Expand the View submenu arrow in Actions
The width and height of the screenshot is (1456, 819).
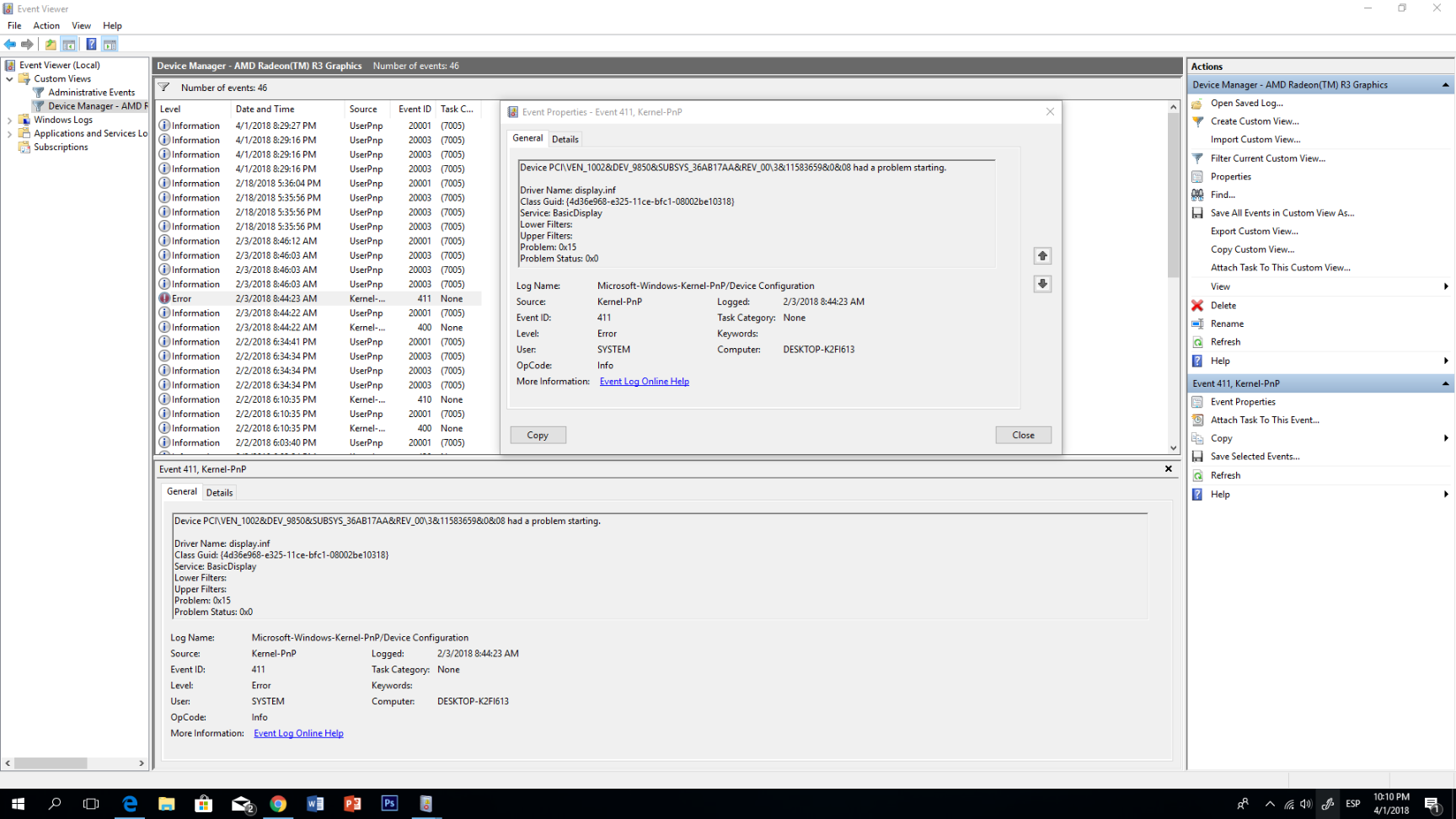[x=1446, y=286]
